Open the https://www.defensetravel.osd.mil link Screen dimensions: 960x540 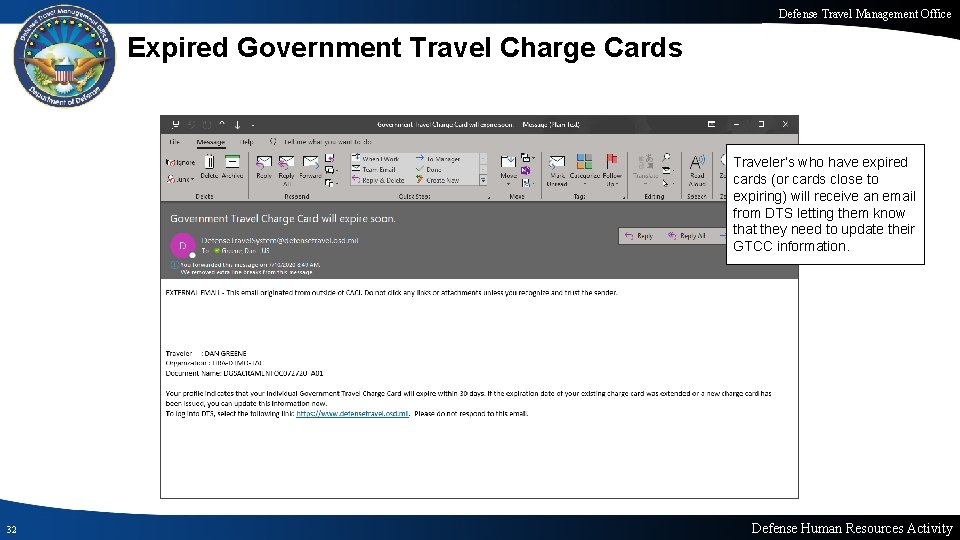pyautogui.click(x=352, y=413)
